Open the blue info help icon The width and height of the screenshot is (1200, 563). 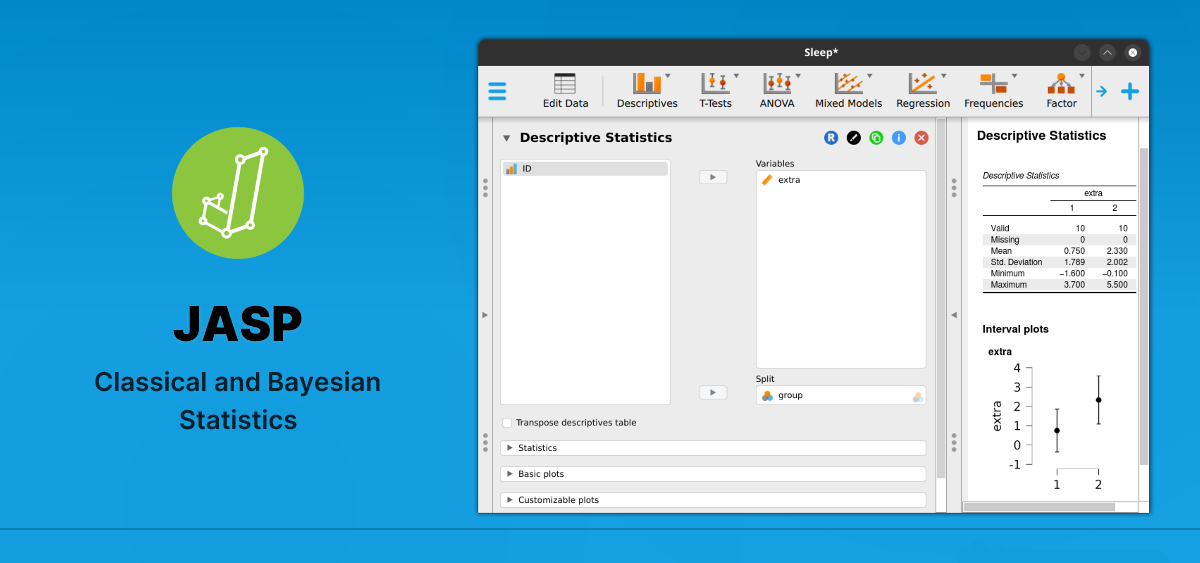click(899, 138)
